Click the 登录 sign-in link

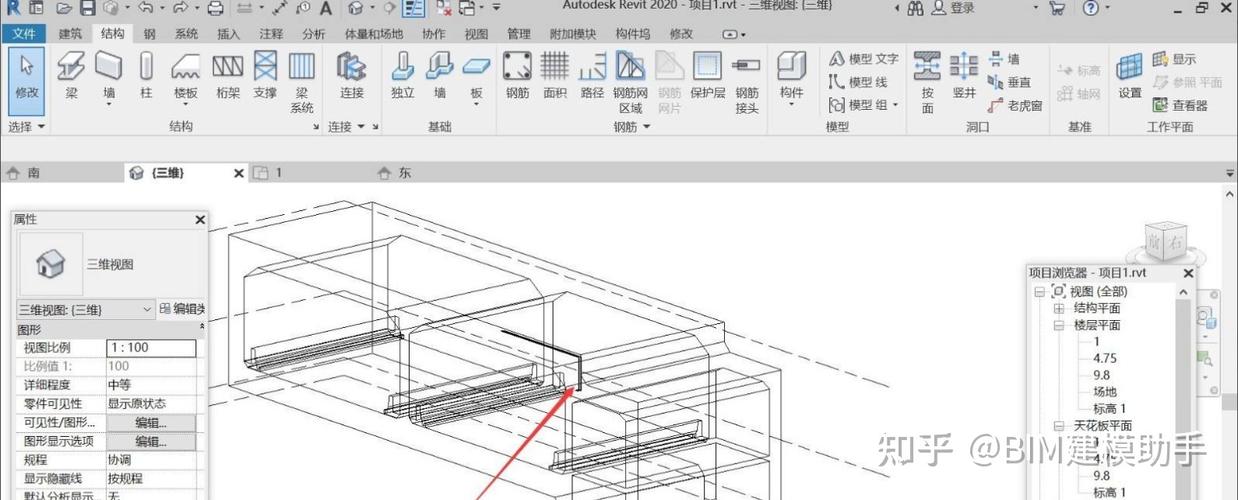[962, 9]
